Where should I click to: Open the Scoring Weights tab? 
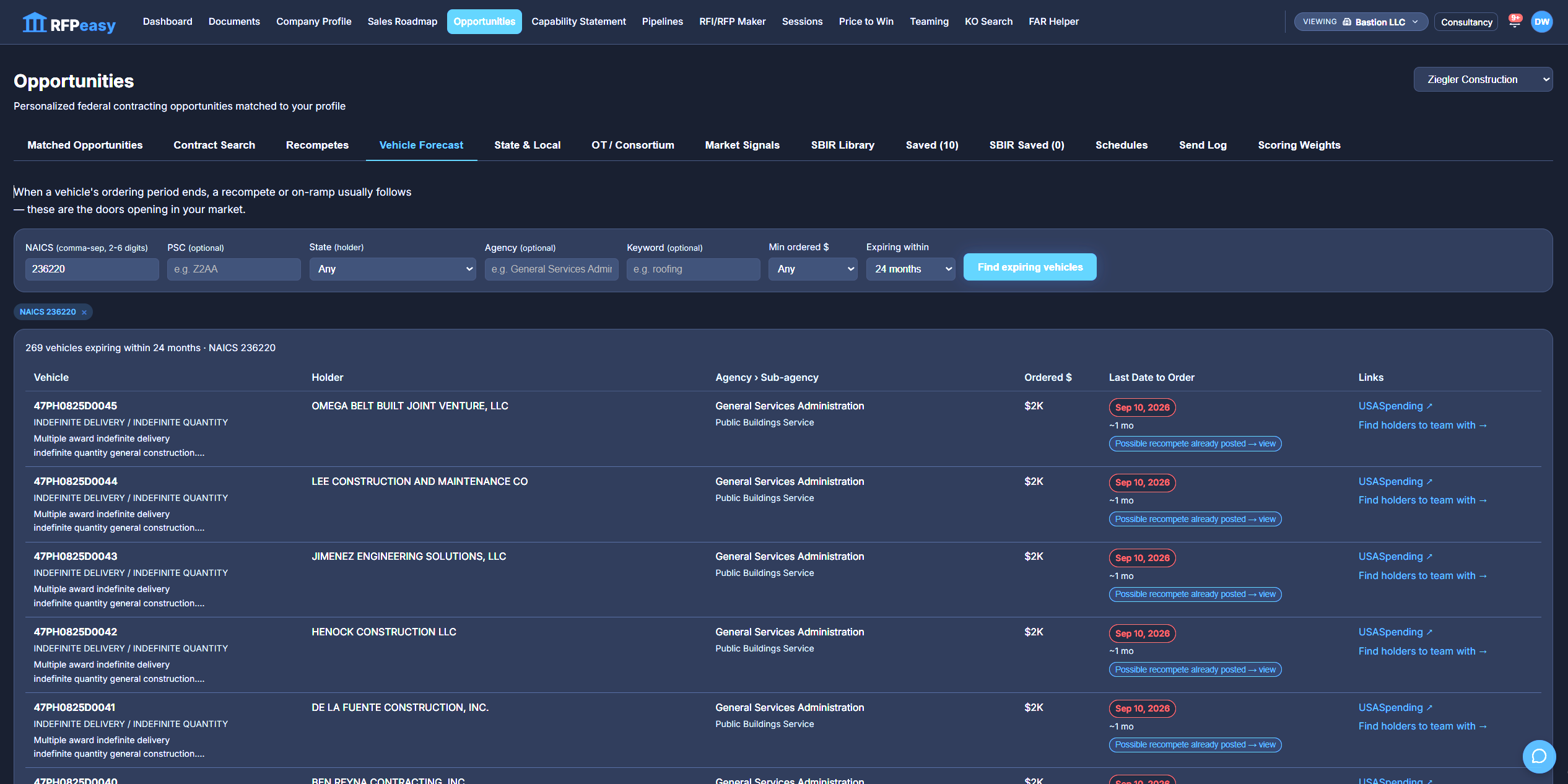(1299, 145)
